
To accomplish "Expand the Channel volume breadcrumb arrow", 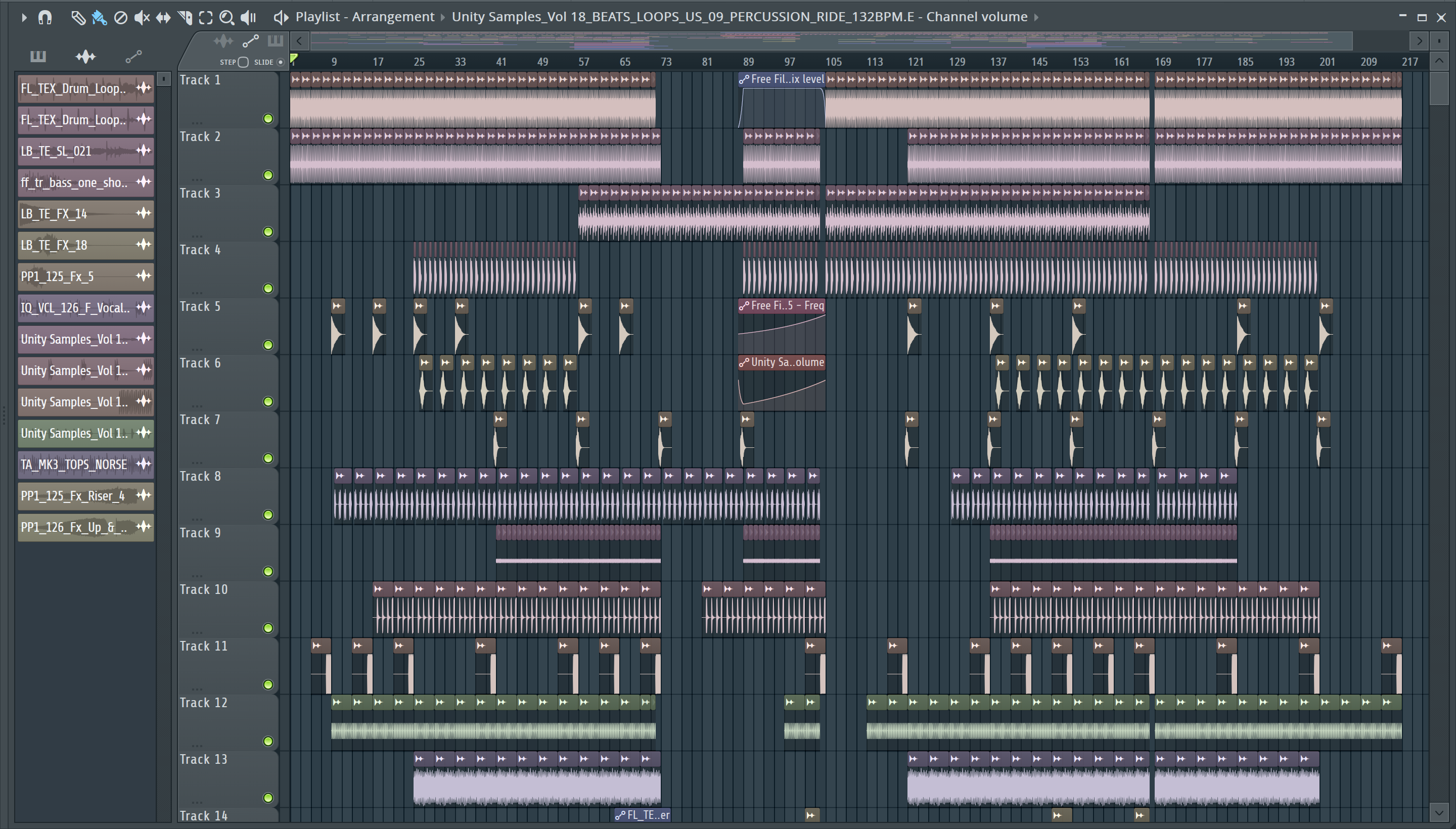I will tap(1036, 18).
